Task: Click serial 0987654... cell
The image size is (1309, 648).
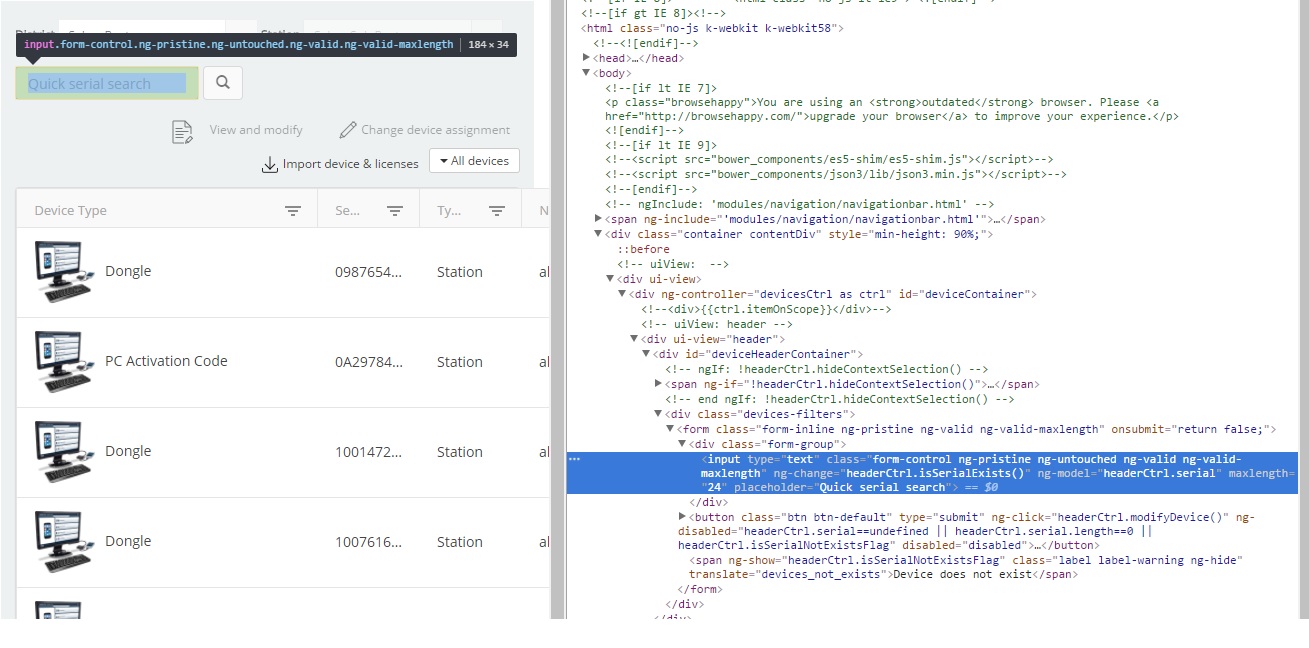Action: [369, 272]
